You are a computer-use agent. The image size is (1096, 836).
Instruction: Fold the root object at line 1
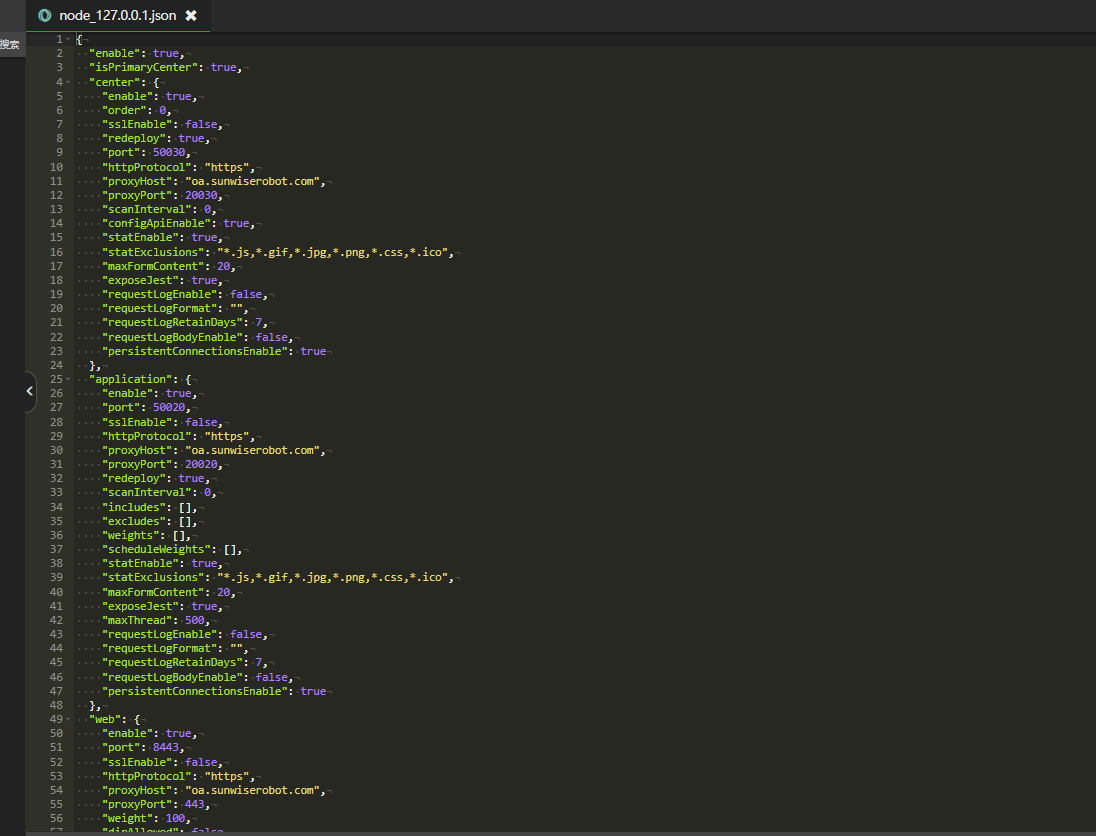[x=67, y=39]
